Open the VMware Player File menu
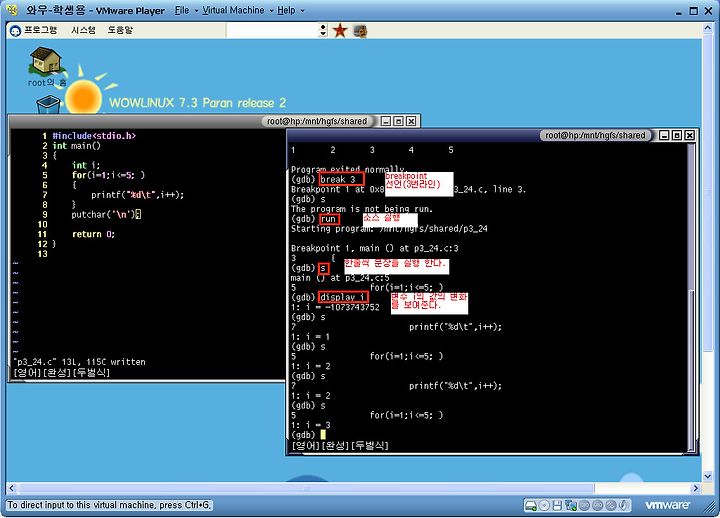 point(182,10)
